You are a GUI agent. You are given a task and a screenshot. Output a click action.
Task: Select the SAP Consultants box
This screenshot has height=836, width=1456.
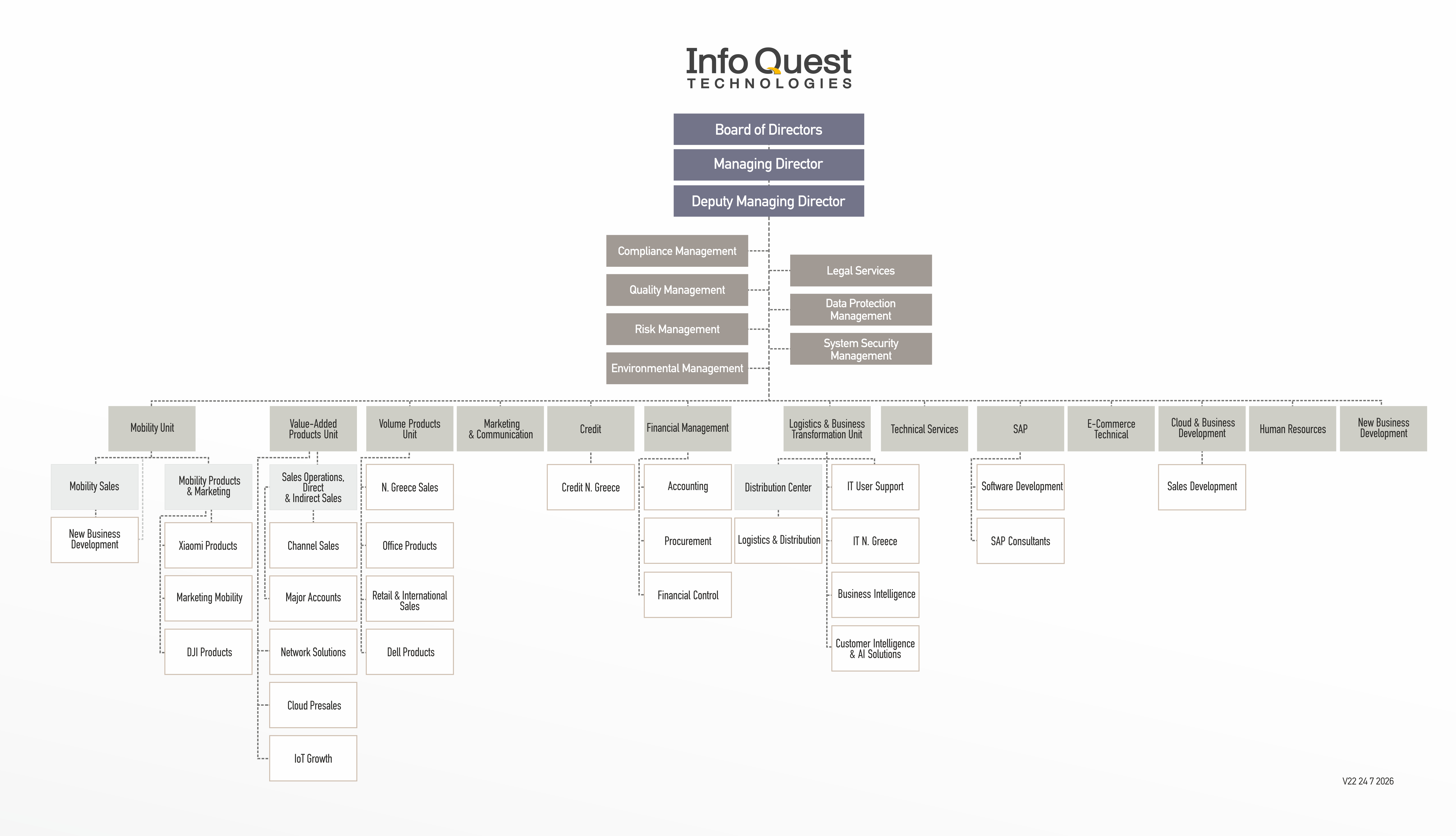1020,541
